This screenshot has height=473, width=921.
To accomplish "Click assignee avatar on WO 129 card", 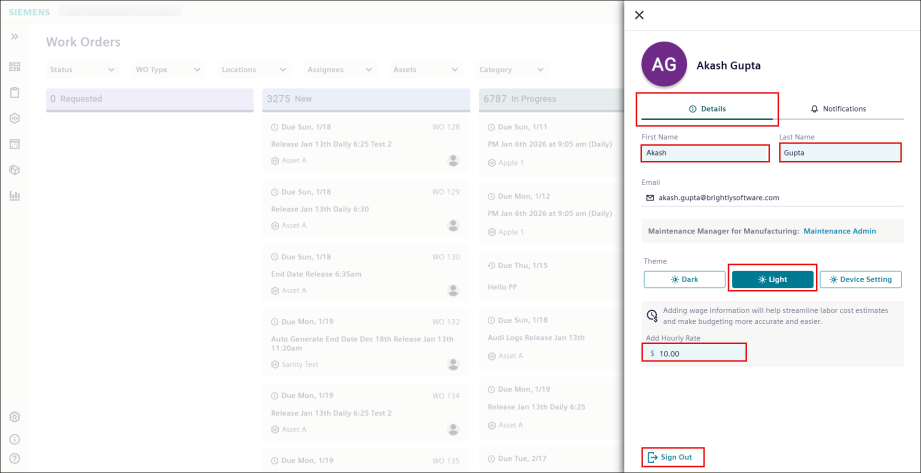I will point(453,225).
